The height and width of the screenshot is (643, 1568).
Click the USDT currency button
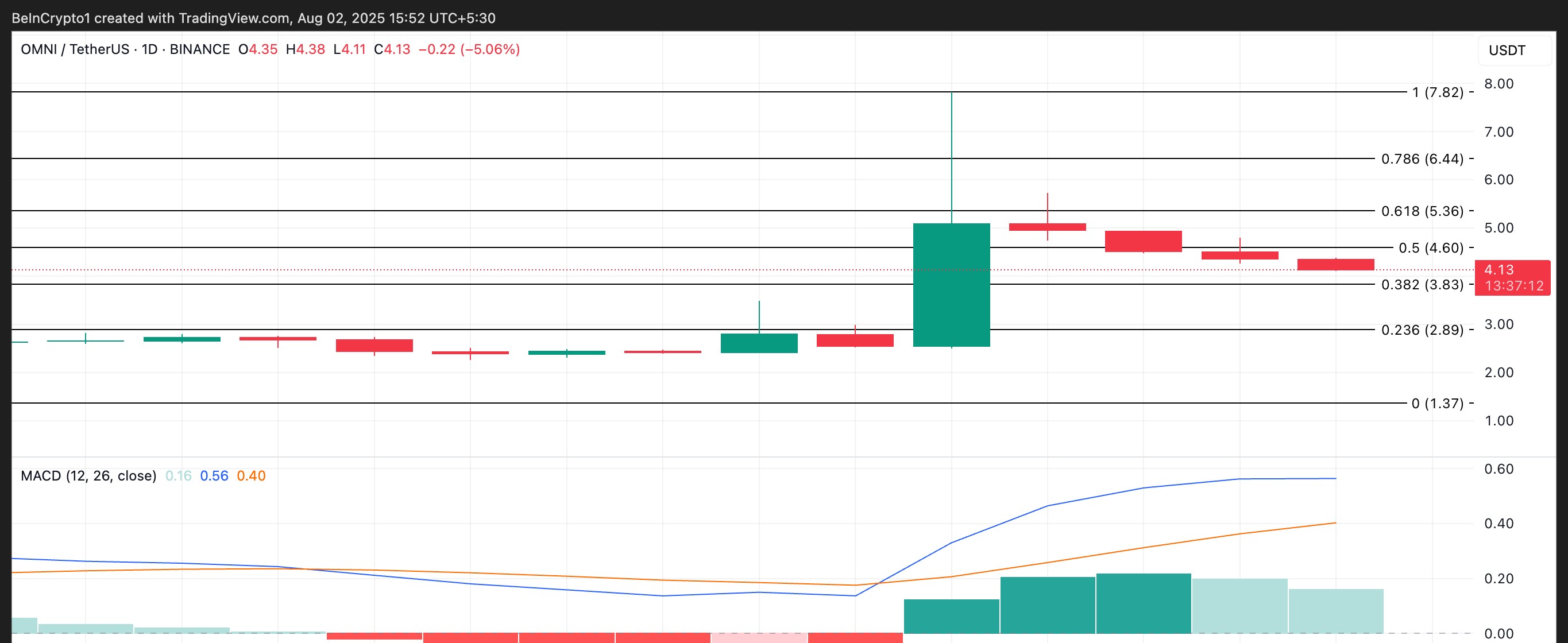pyautogui.click(x=1514, y=51)
